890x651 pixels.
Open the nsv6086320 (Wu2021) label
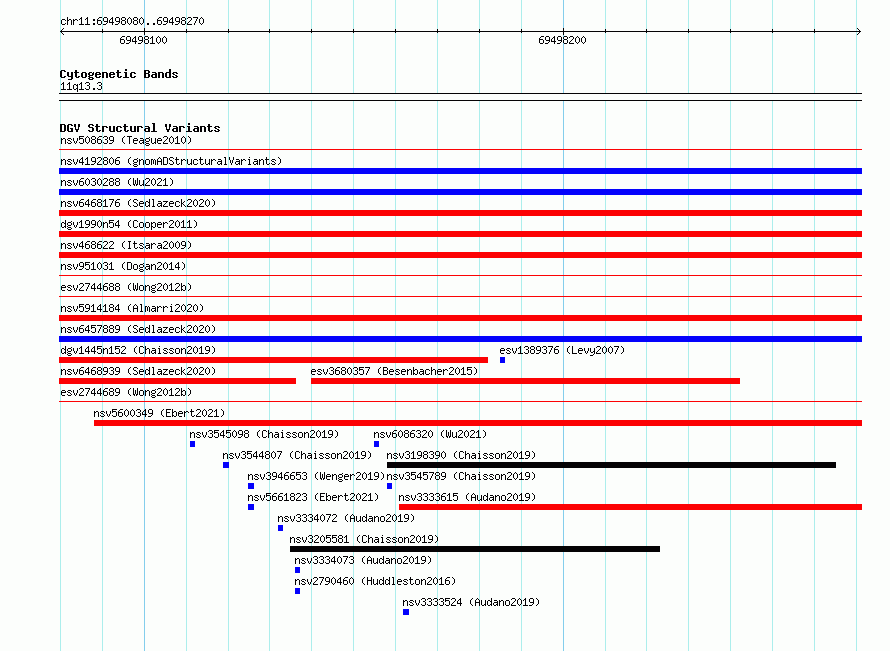click(430, 434)
